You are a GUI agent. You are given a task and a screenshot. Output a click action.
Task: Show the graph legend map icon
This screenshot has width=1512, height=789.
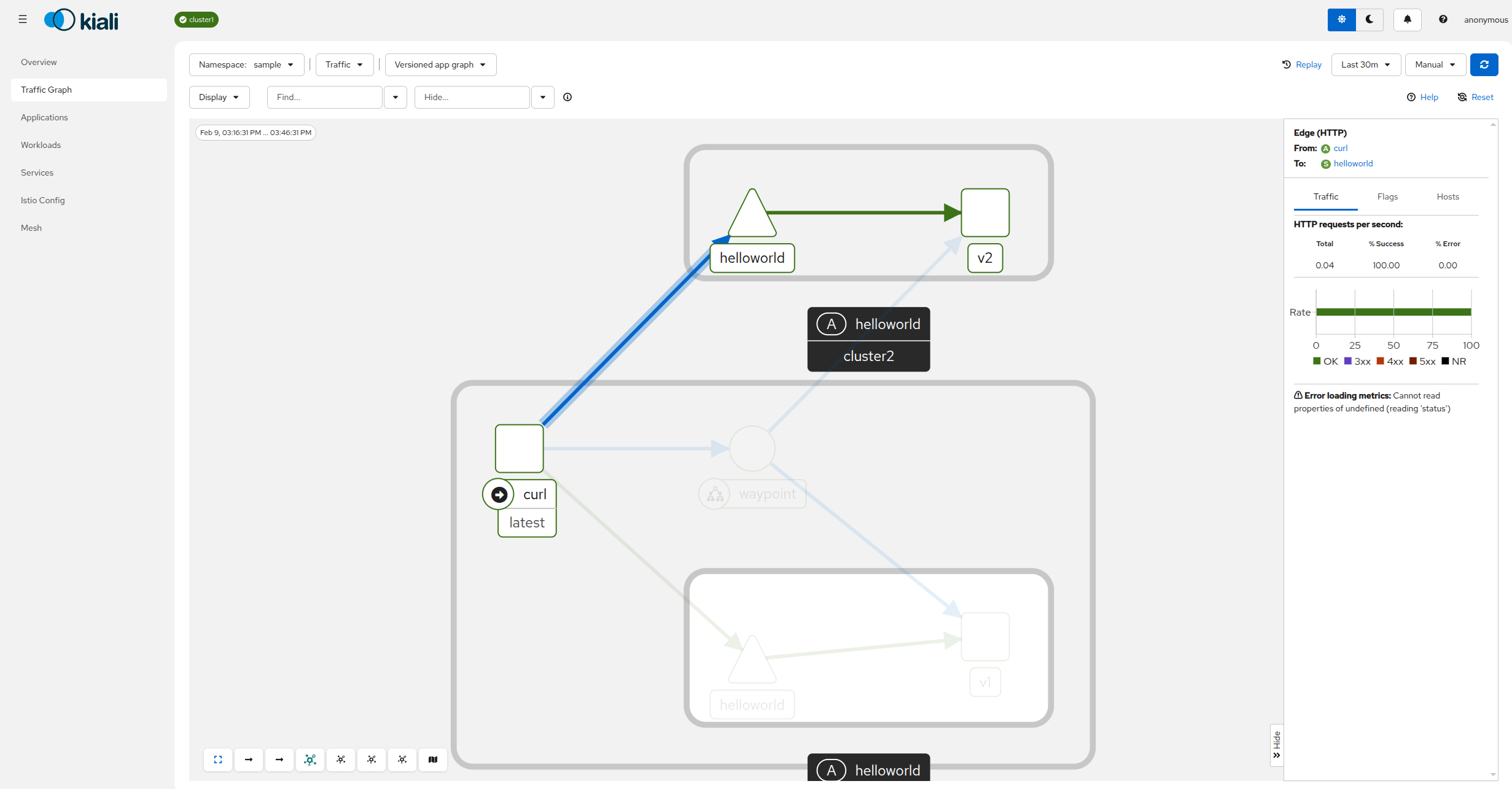pos(432,760)
